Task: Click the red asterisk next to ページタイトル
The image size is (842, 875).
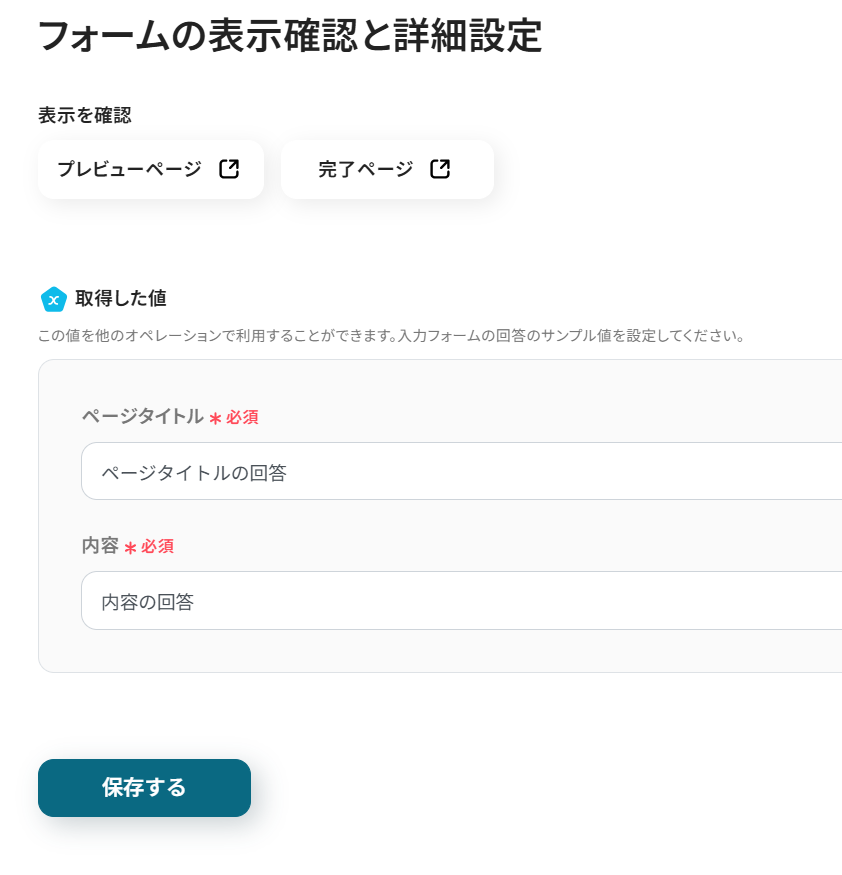Action: [215, 418]
